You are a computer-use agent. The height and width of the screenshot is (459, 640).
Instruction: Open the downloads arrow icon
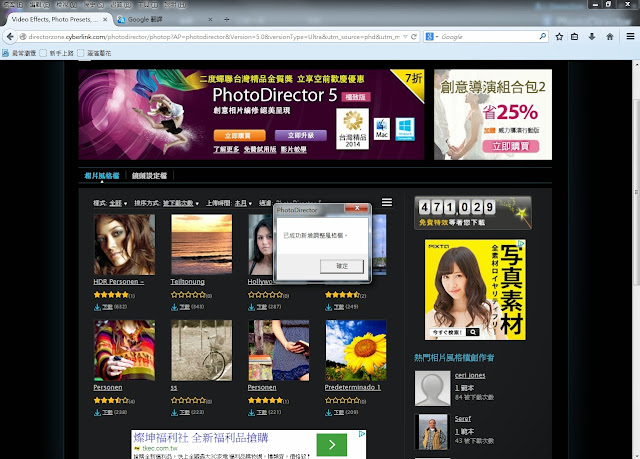pos(592,37)
